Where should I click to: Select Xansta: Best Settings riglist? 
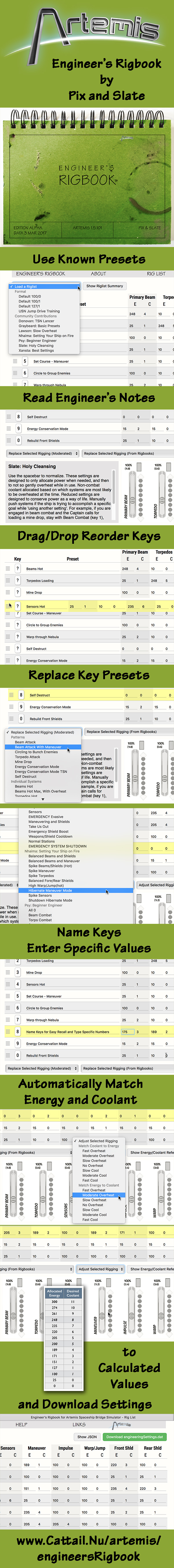[36, 350]
